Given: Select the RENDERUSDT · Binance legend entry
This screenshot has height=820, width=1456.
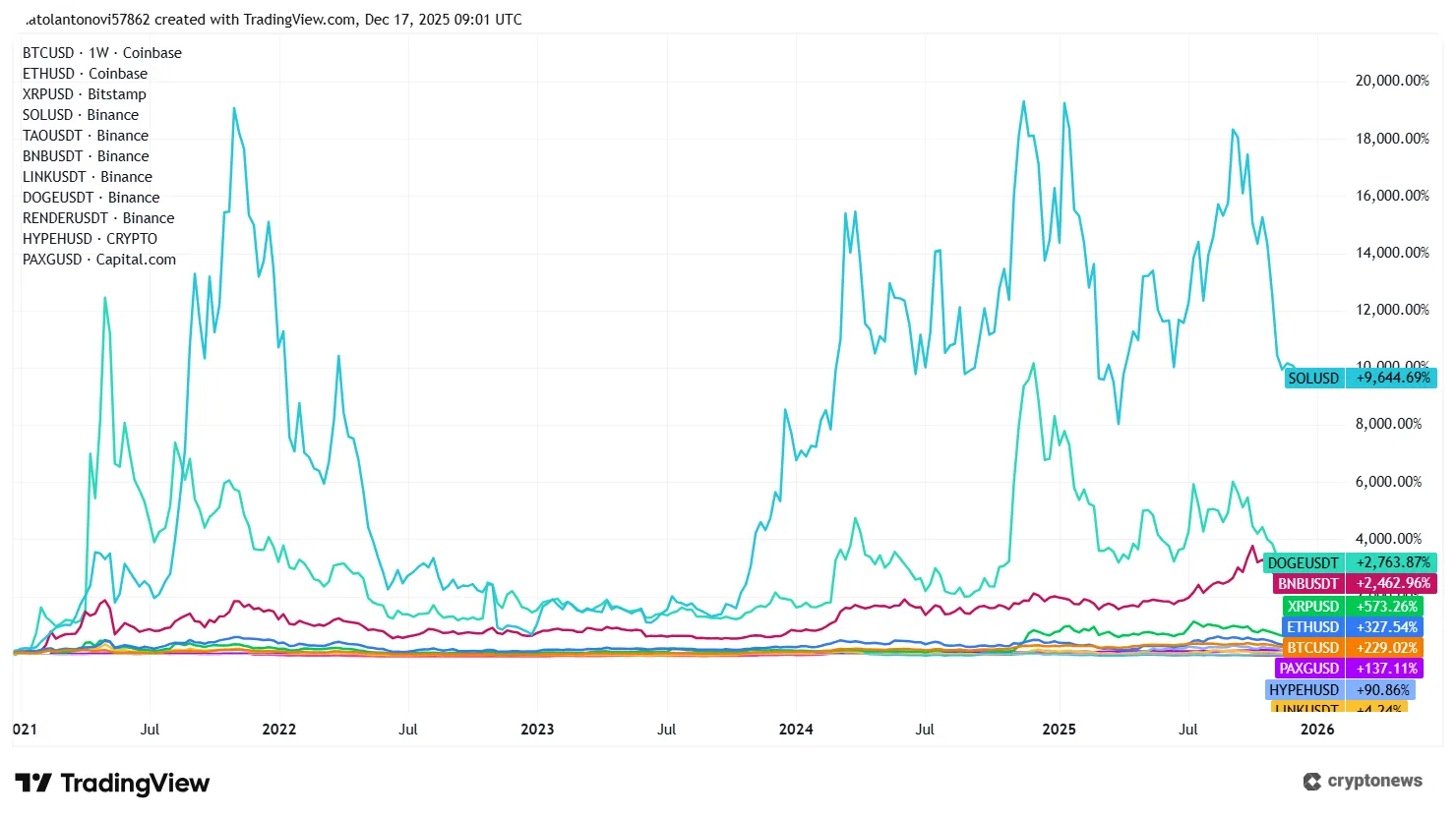Looking at the screenshot, I should point(98,217).
